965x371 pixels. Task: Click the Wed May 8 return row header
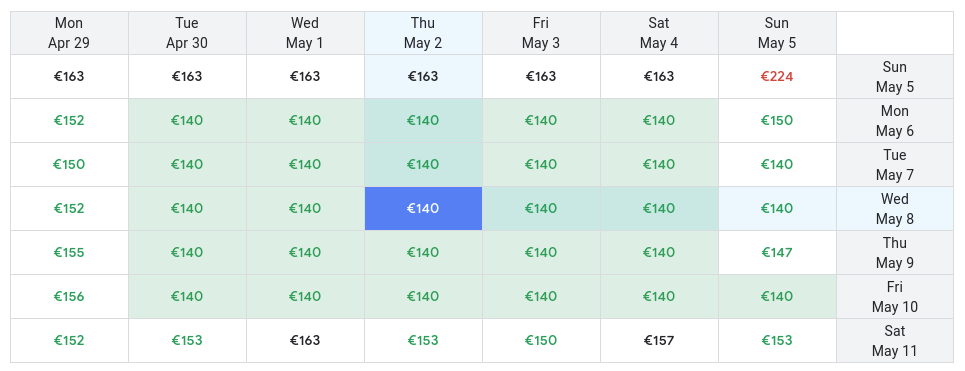(895, 209)
